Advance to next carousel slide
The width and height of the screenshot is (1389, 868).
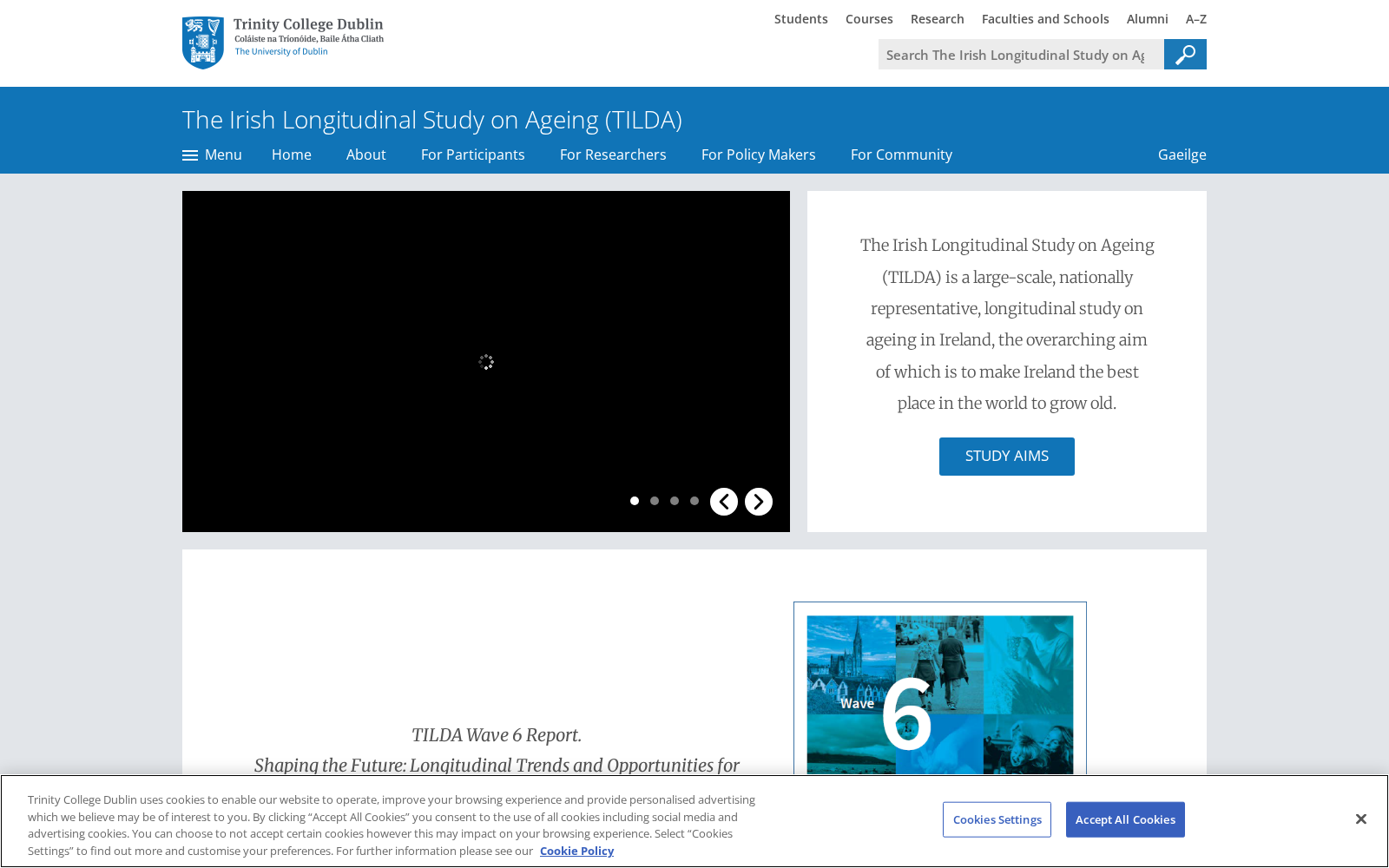coord(759,502)
